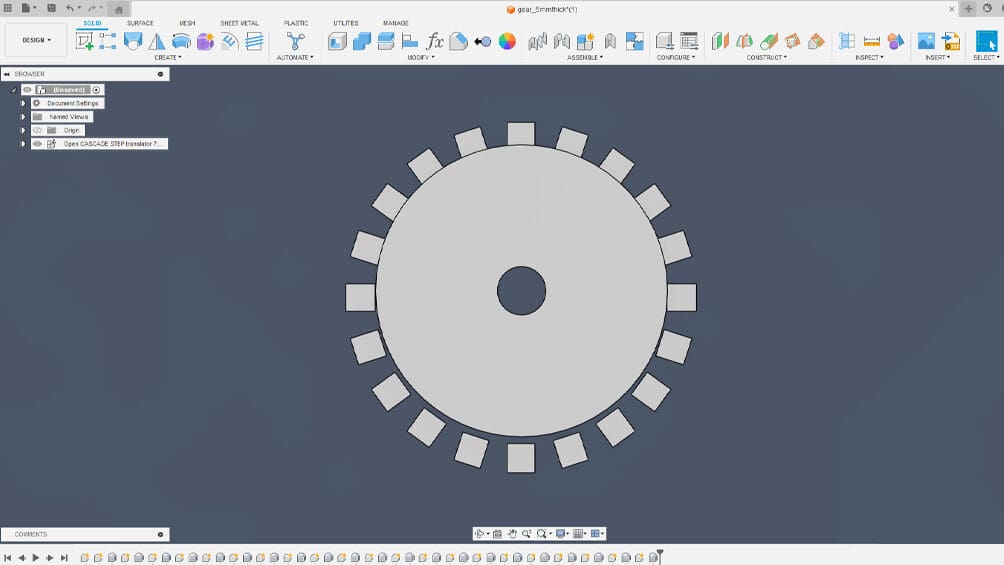Expand the MODIFY menu
The width and height of the screenshot is (1004, 565).
click(421, 58)
